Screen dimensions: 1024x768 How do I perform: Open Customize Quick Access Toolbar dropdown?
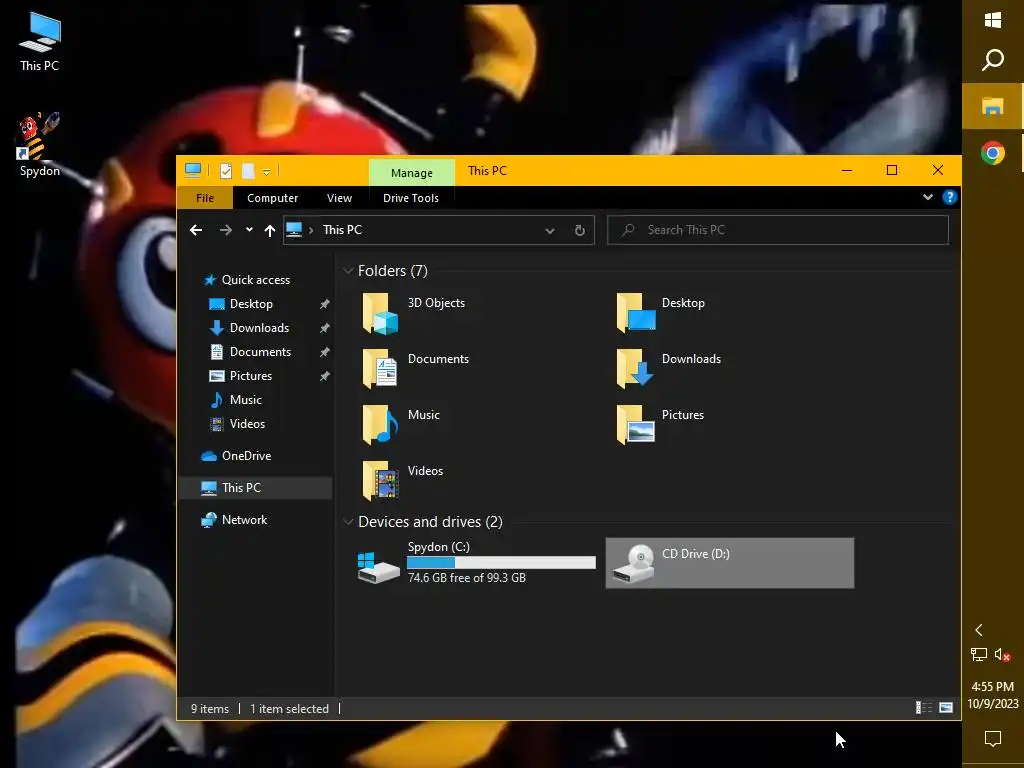click(x=266, y=172)
